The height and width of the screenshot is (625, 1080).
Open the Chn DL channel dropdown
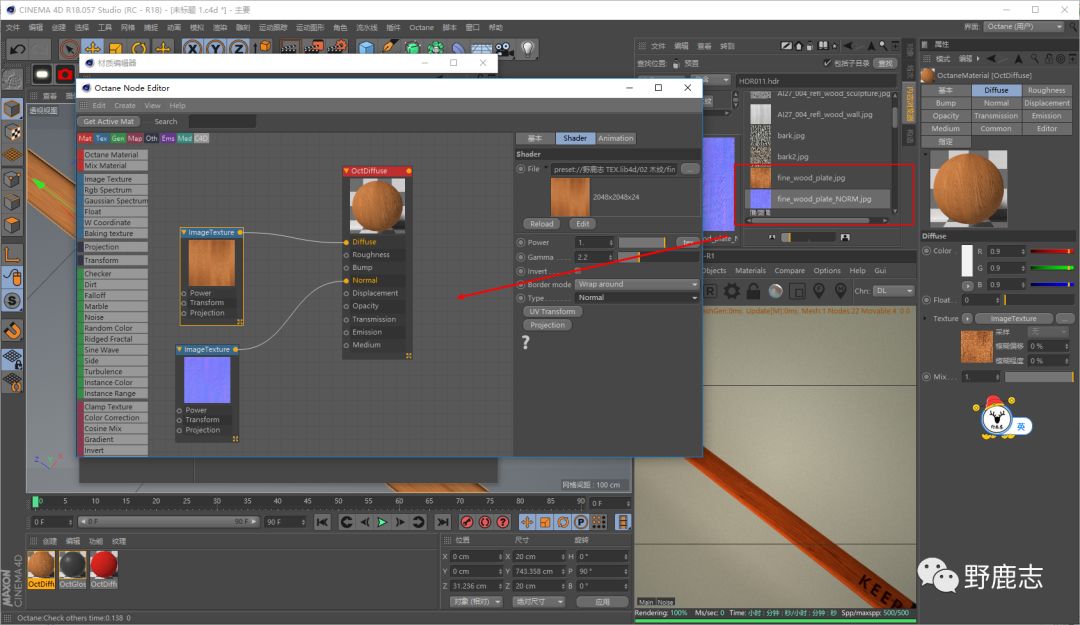click(x=894, y=290)
